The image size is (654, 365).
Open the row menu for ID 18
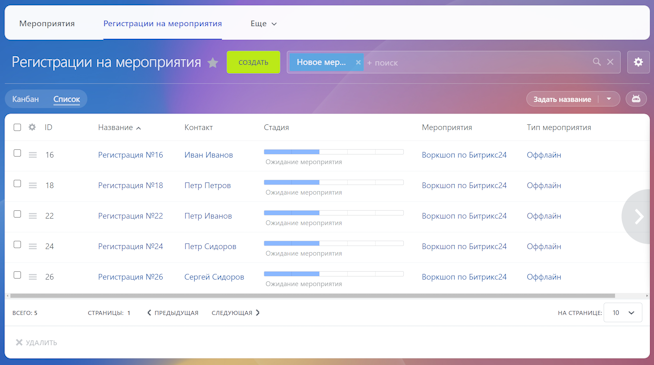tap(33, 185)
